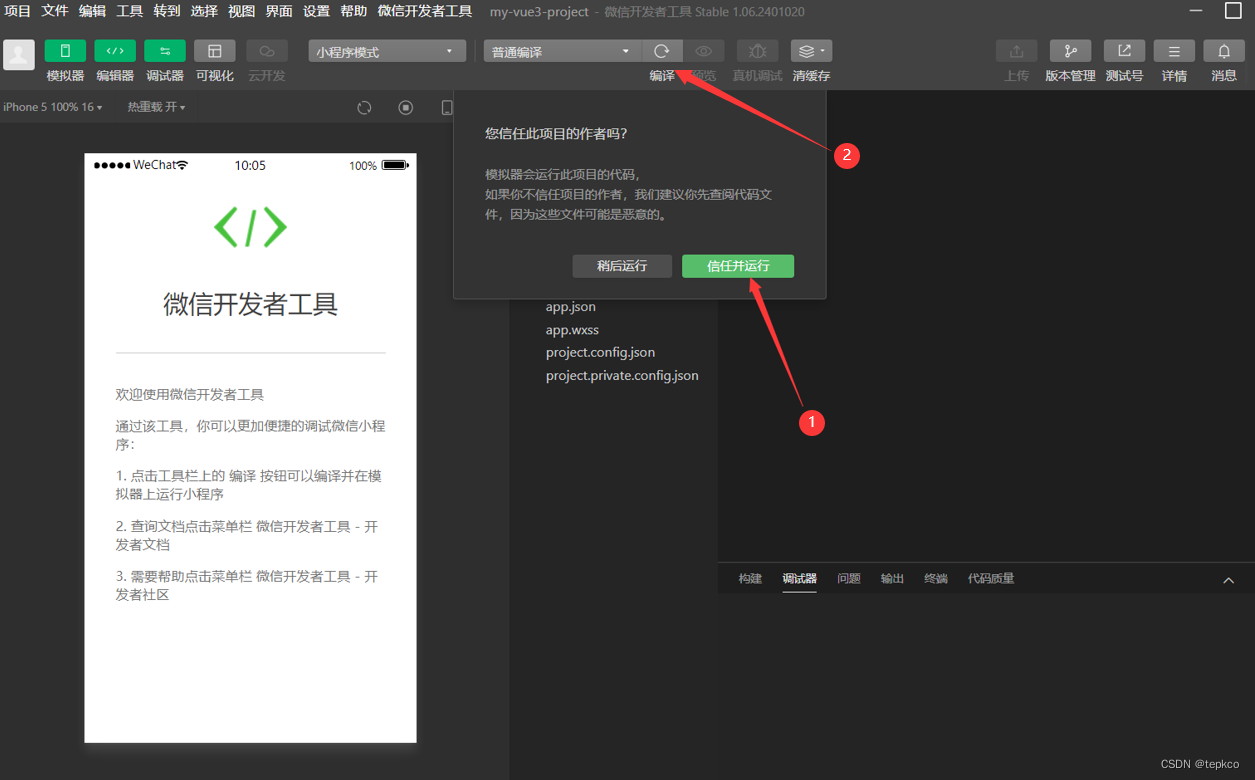Open the 工具 menu

click(130, 11)
